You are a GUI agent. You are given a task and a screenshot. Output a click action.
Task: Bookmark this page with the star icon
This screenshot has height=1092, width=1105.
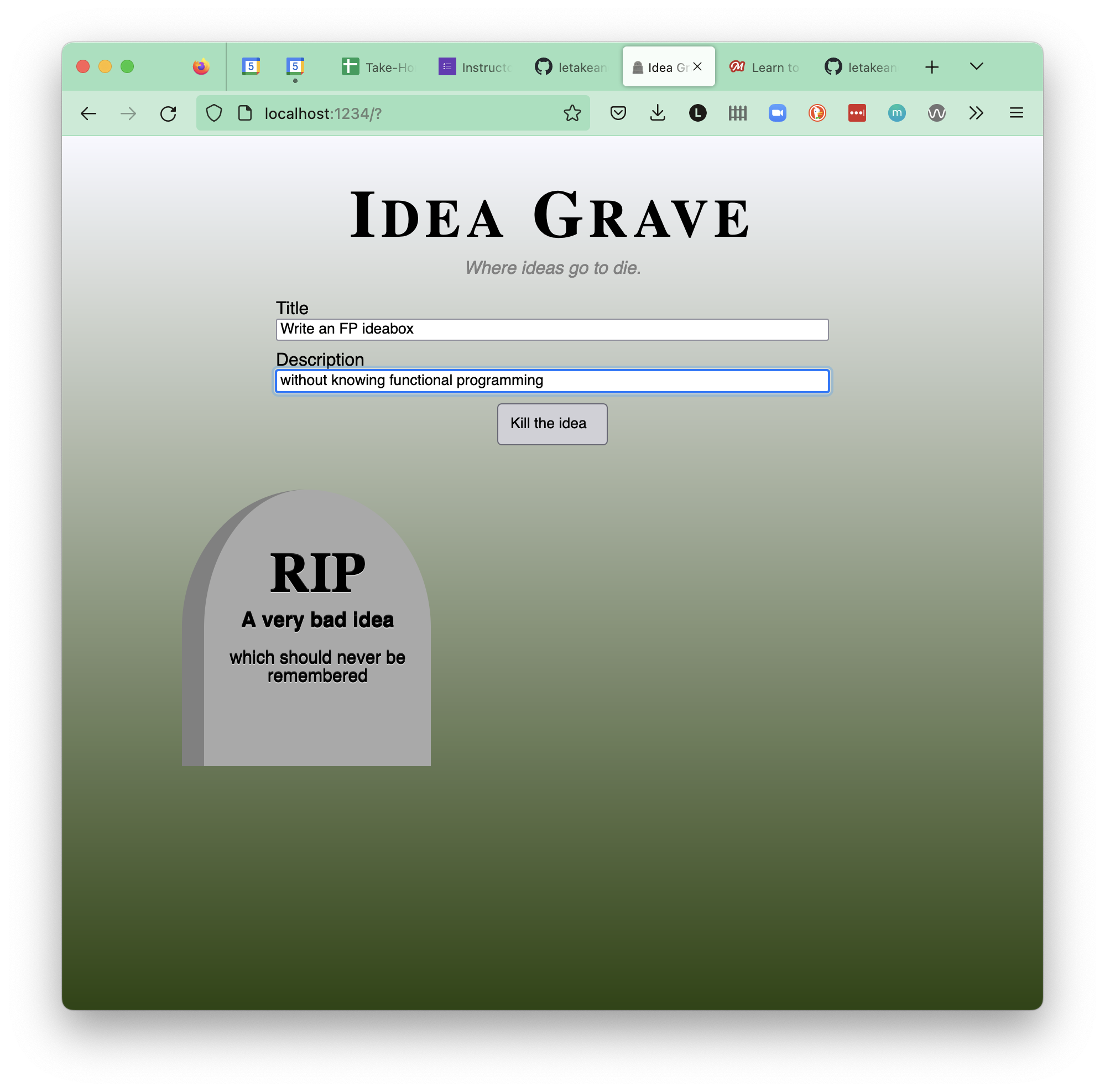[x=572, y=113]
